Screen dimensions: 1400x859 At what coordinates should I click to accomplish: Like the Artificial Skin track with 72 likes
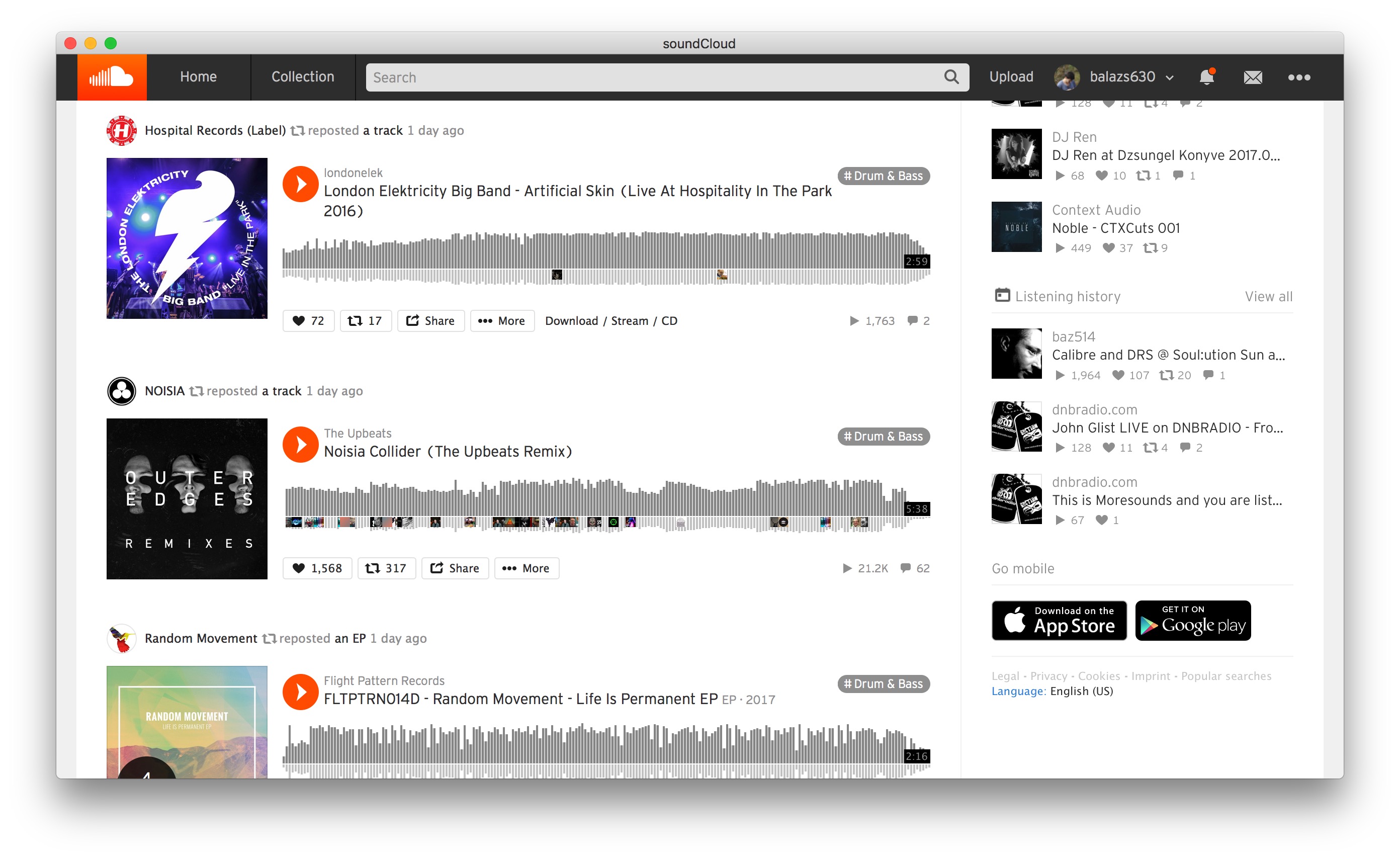(309, 320)
